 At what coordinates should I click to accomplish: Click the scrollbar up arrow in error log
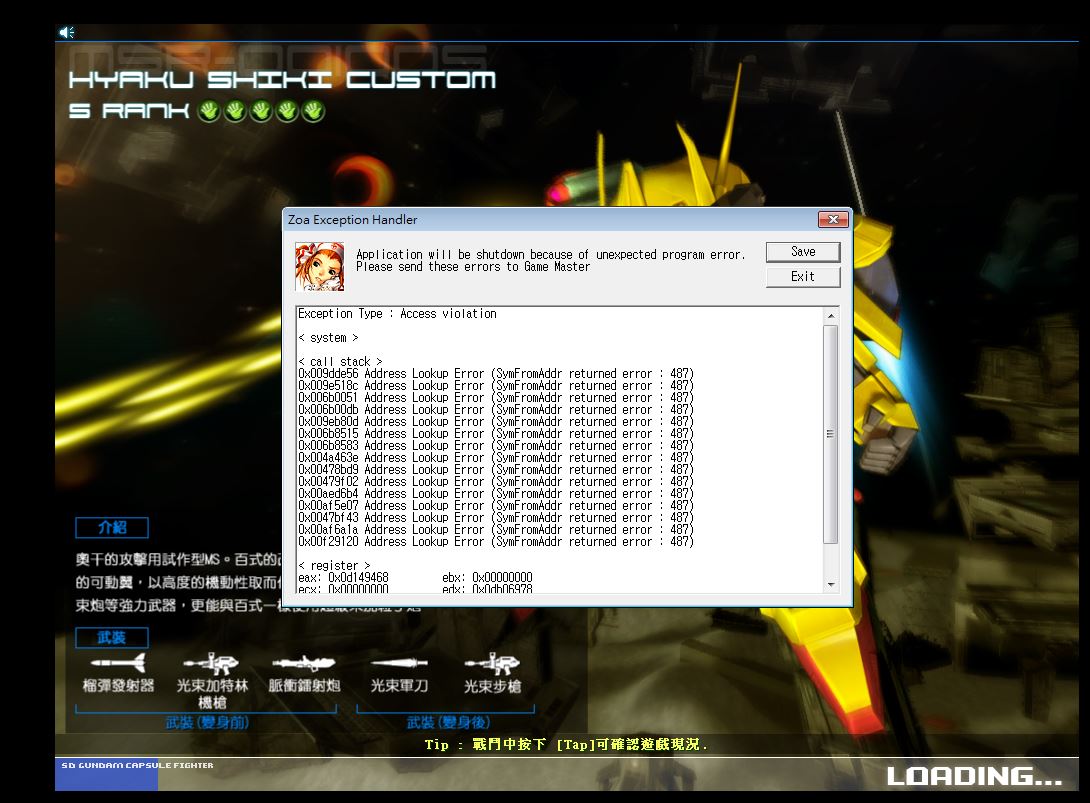click(x=831, y=316)
